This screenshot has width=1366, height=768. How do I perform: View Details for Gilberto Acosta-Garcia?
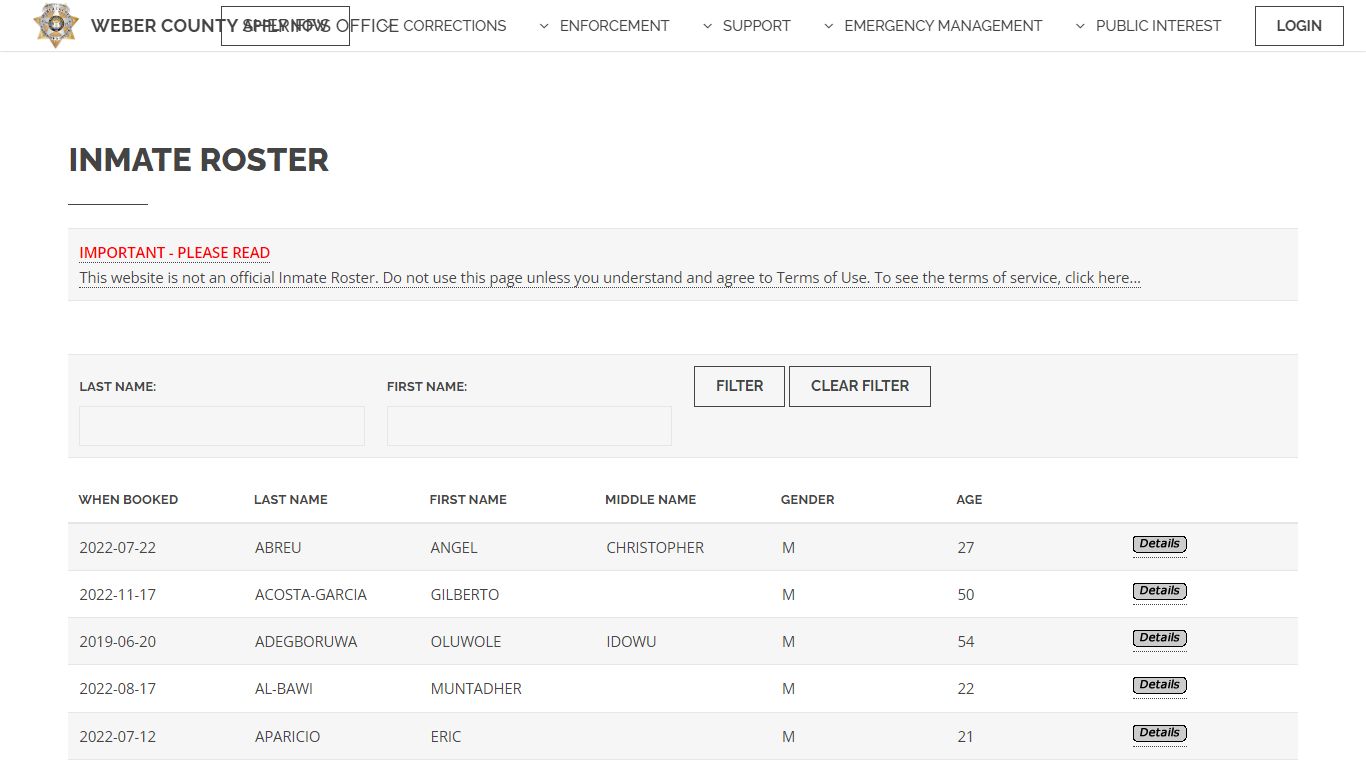click(1160, 591)
